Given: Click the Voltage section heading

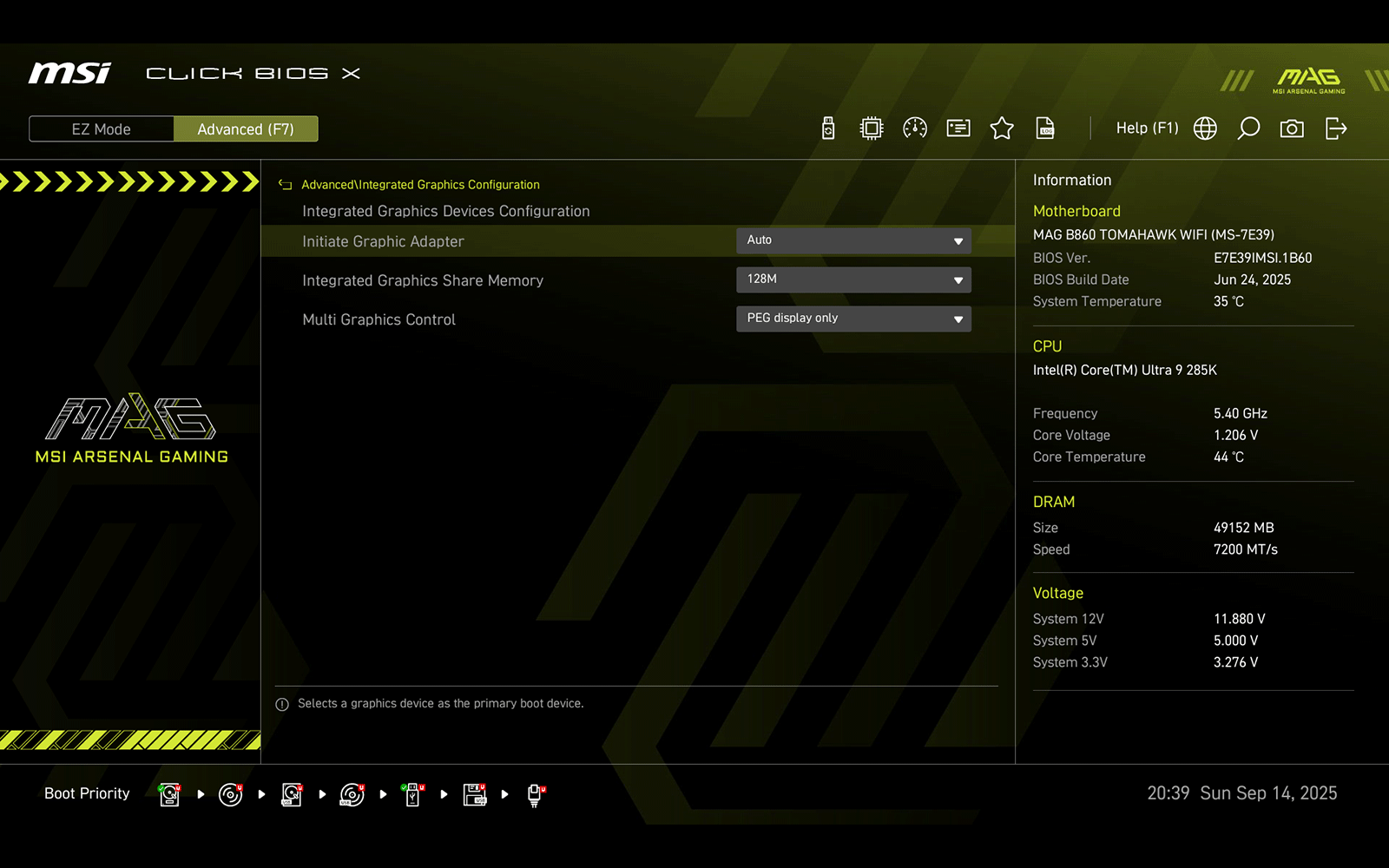Looking at the screenshot, I should [x=1058, y=593].
